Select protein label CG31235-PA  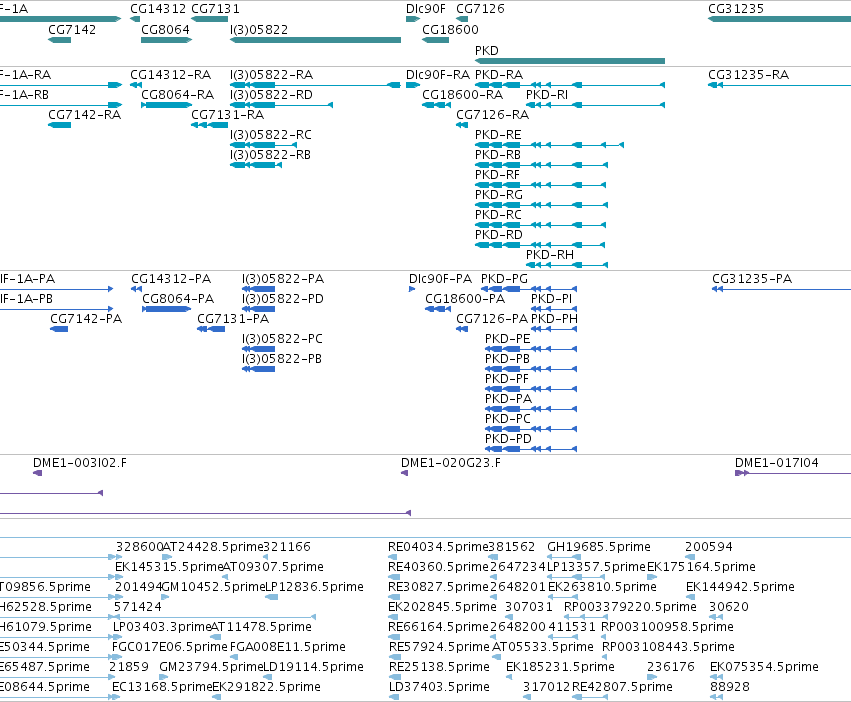(752, 279)
